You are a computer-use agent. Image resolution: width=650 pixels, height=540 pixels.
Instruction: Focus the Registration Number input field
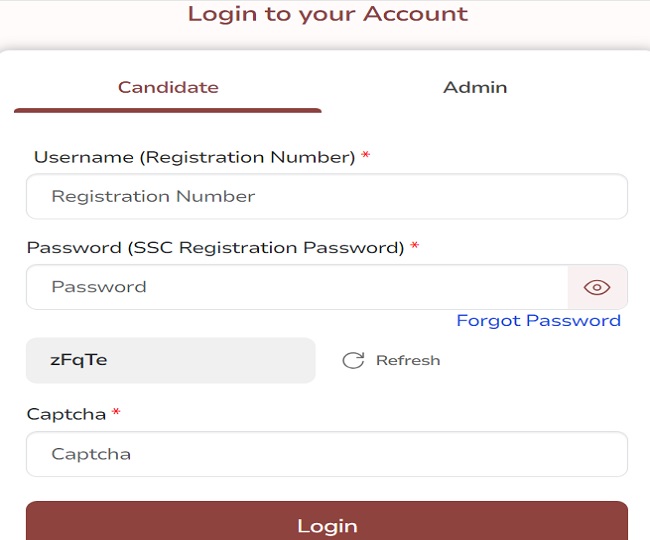(326, 197)
